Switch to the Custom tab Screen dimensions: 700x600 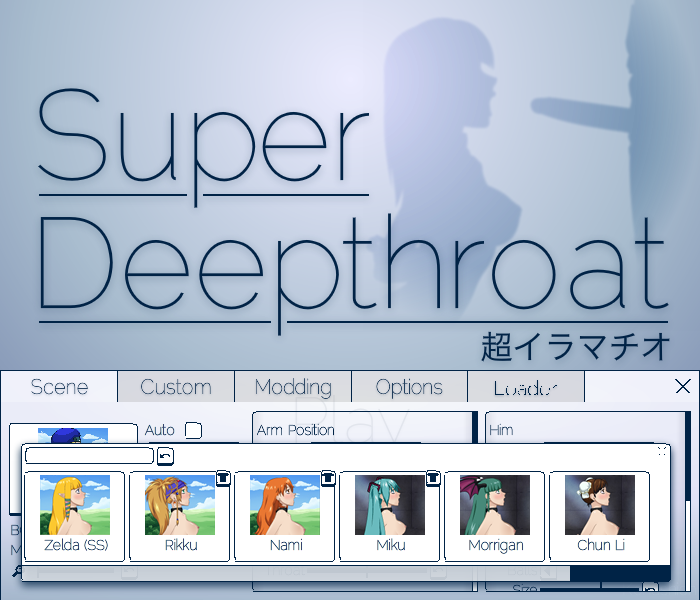click(176, 387)
